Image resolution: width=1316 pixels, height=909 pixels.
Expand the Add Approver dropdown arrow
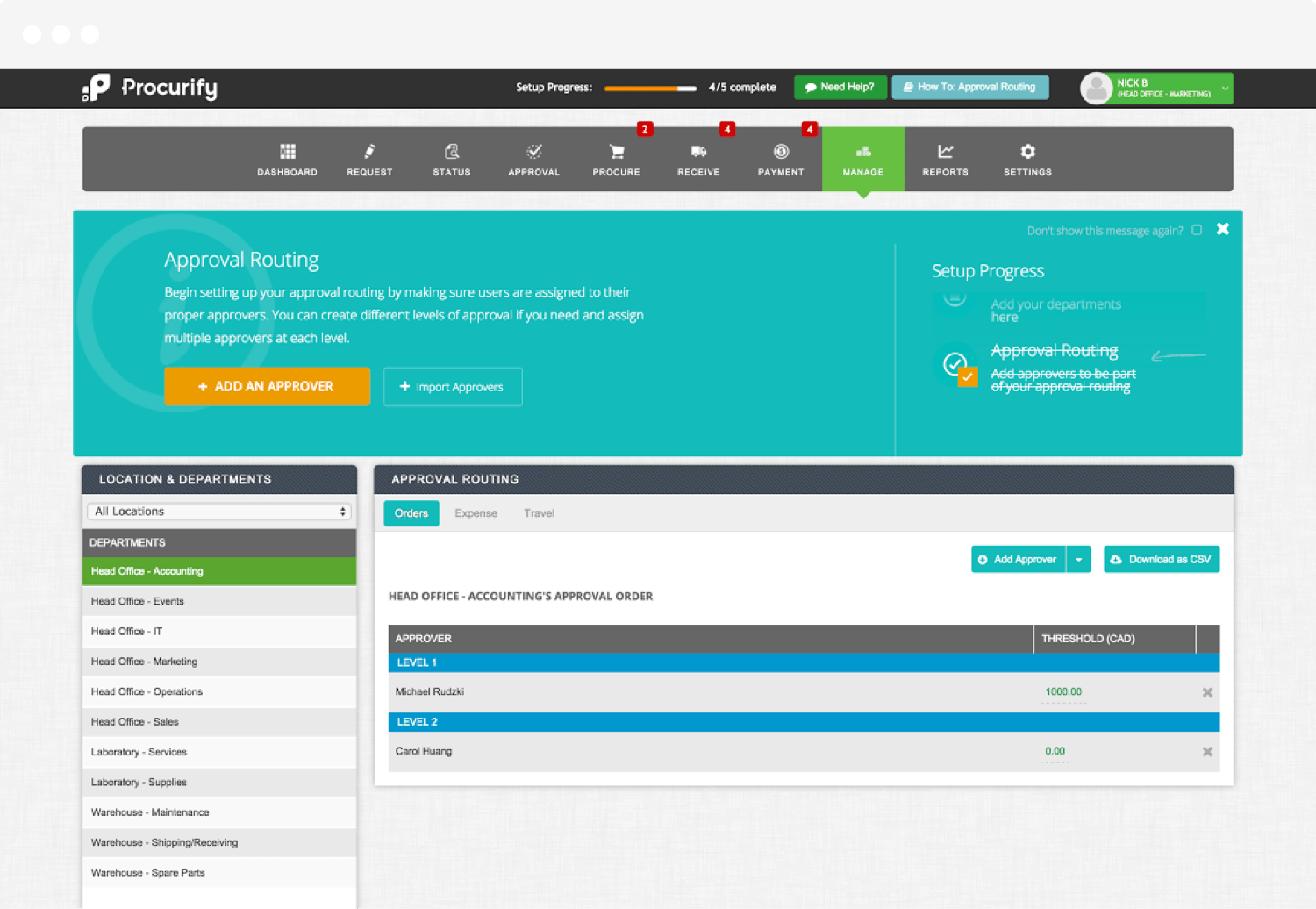point(1079,560)
